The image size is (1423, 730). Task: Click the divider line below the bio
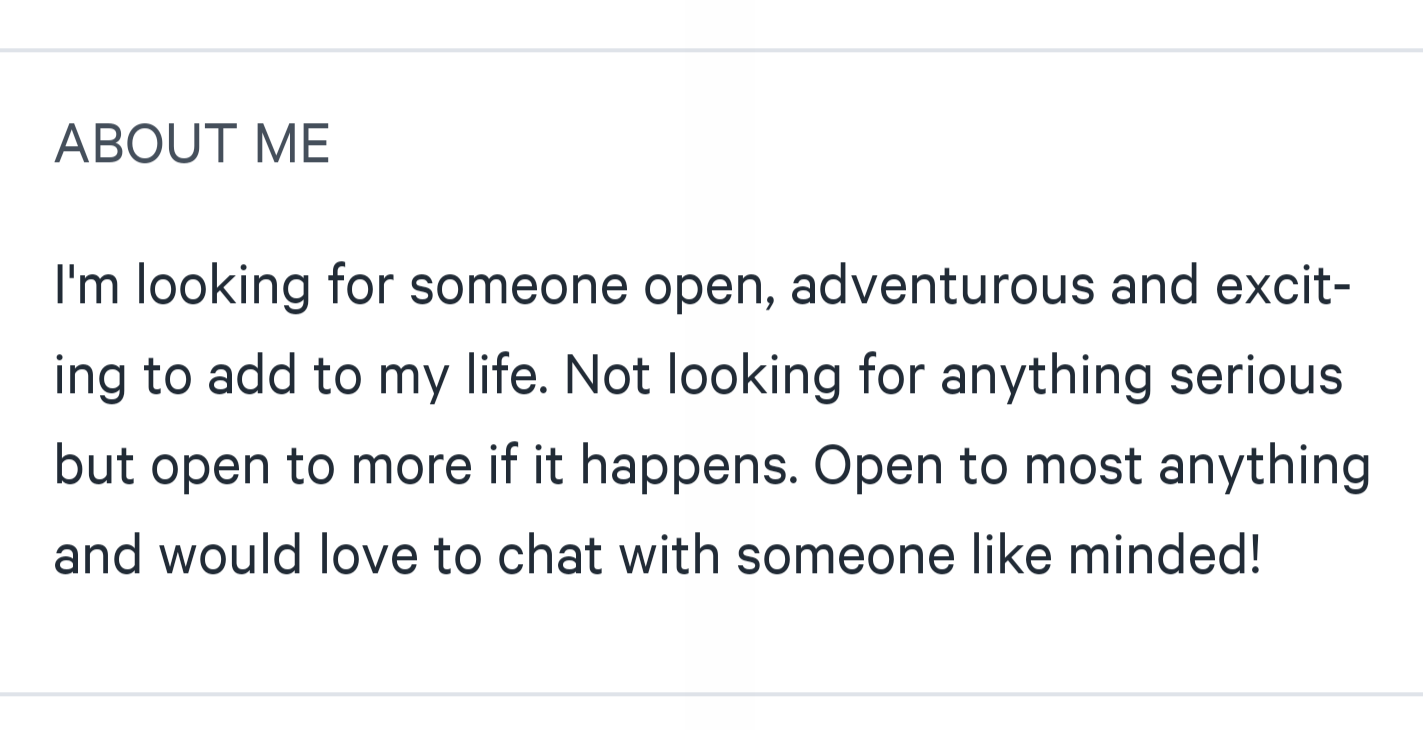point(711,693)
